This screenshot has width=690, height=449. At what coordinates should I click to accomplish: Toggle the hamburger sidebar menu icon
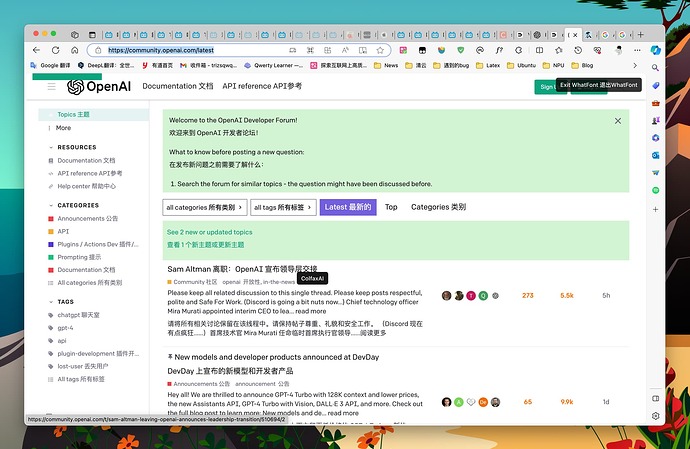pos(51,86)
